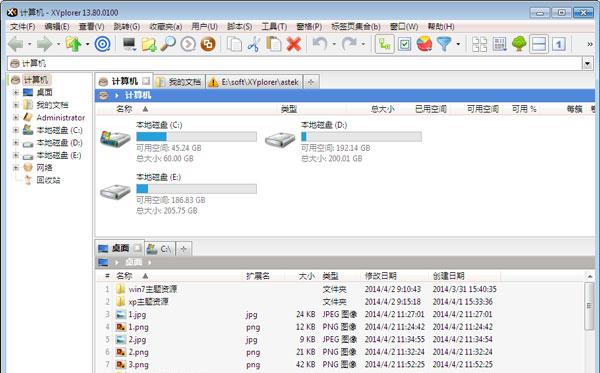This screenshot has width=600, height=373.
Task: Open the drives monitor toolbar icon
Action: 129,44
